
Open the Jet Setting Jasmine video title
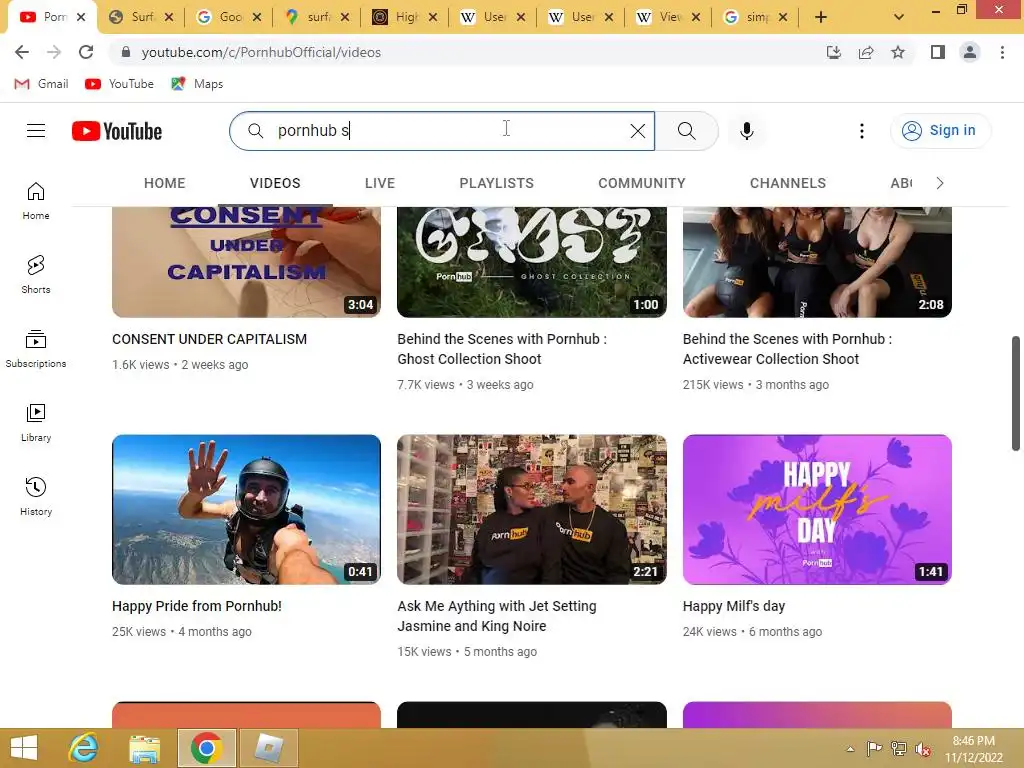tap(496, 616)
